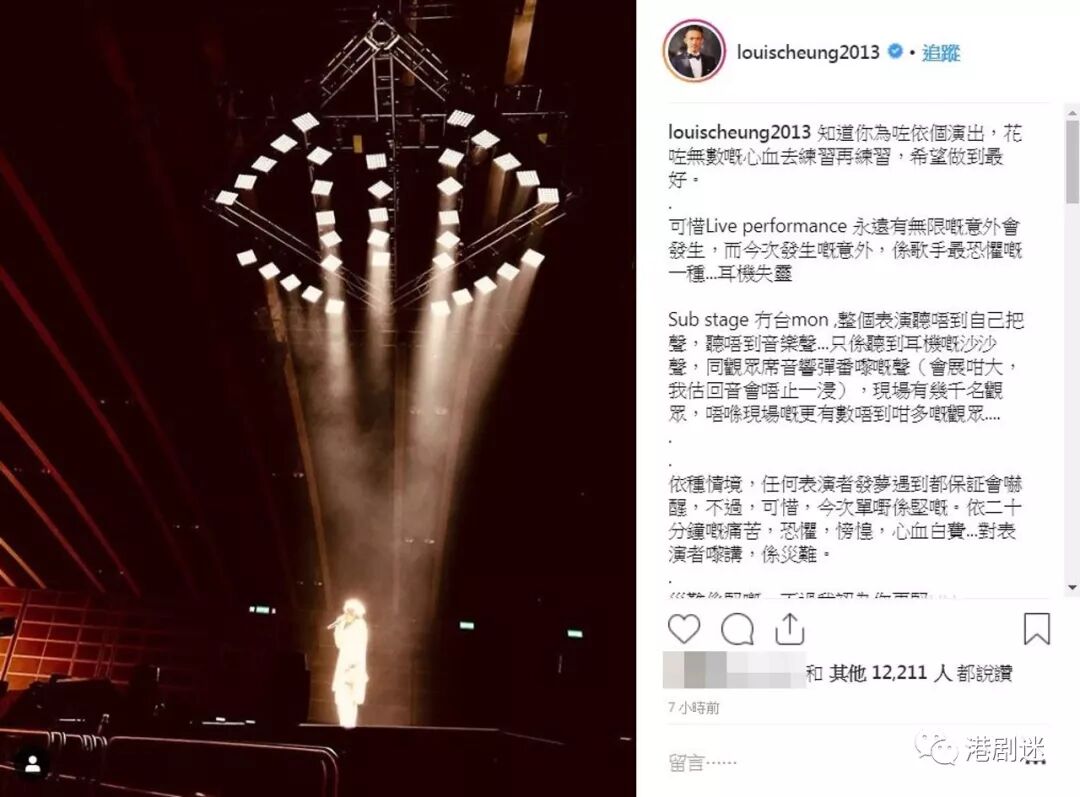Image resolution: width=1080 pixels, height=797 pixels.
Task: Click the WeChat logo watermark icon
Action: (x=935, y=748)
